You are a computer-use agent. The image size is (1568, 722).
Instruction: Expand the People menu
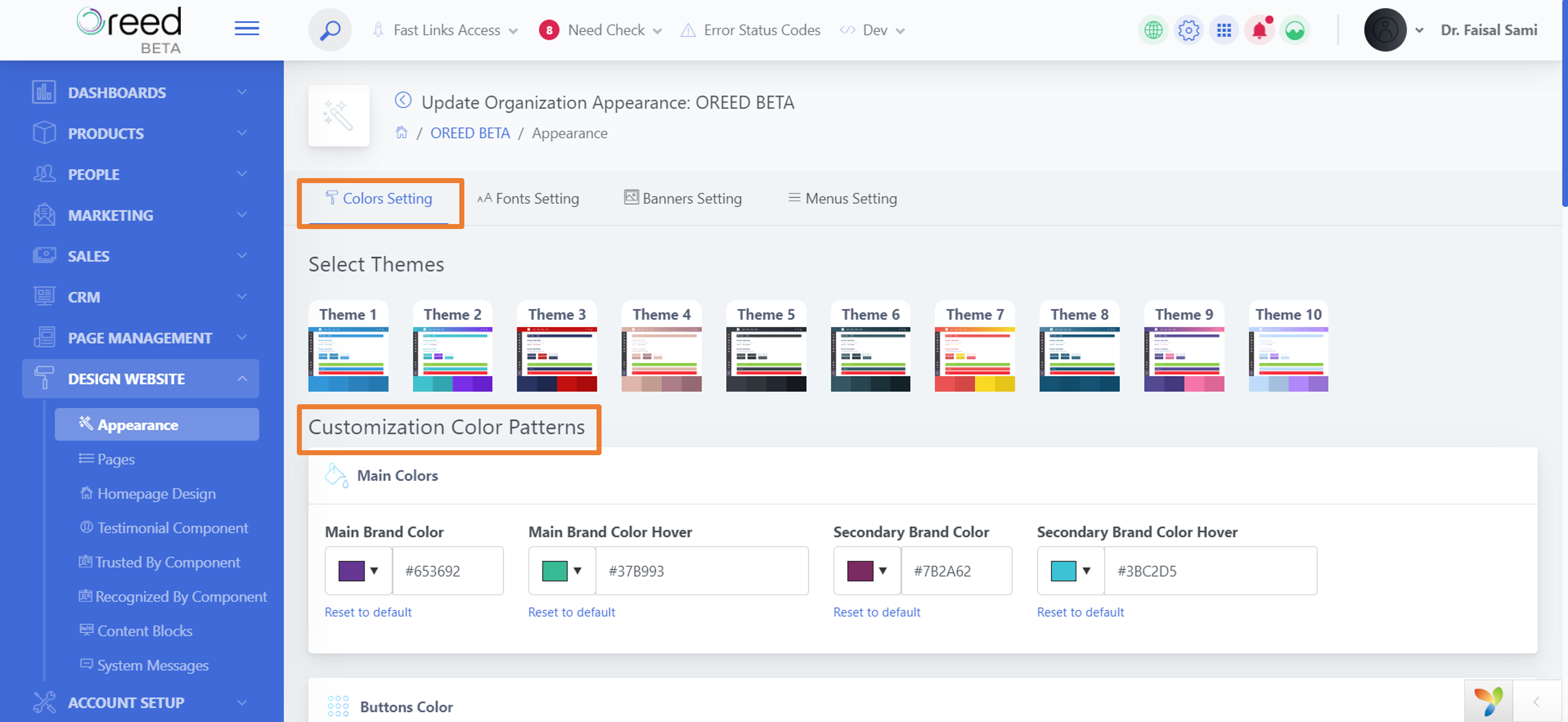point(242,174)
